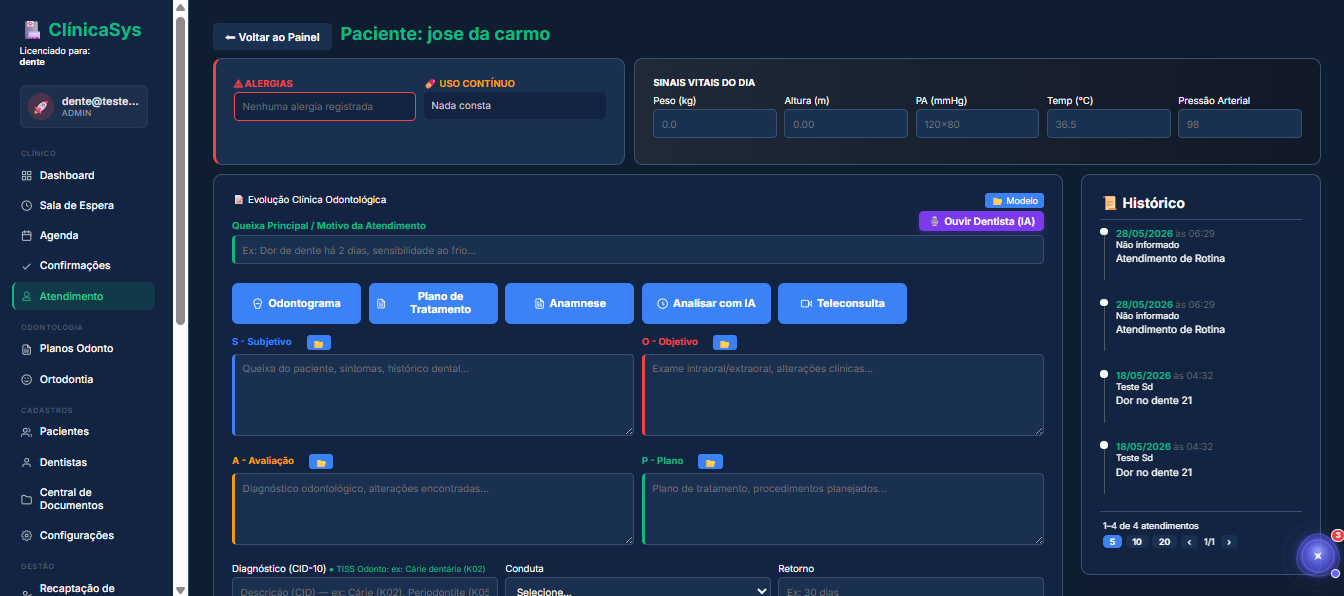Go to next Histórico page
The height and width of the screenshot is (596, 1344).
point(1229,542)
